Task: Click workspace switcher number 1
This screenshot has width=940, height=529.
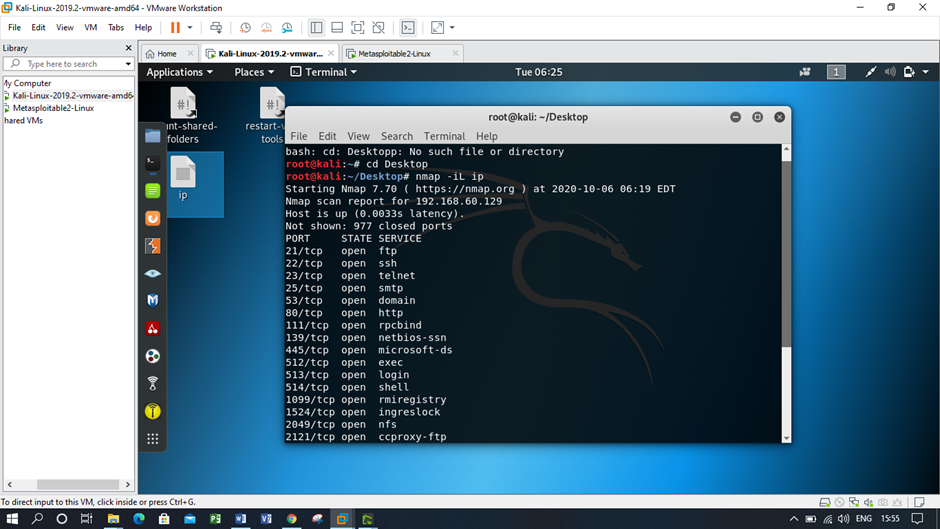Action: pos(836,72)
